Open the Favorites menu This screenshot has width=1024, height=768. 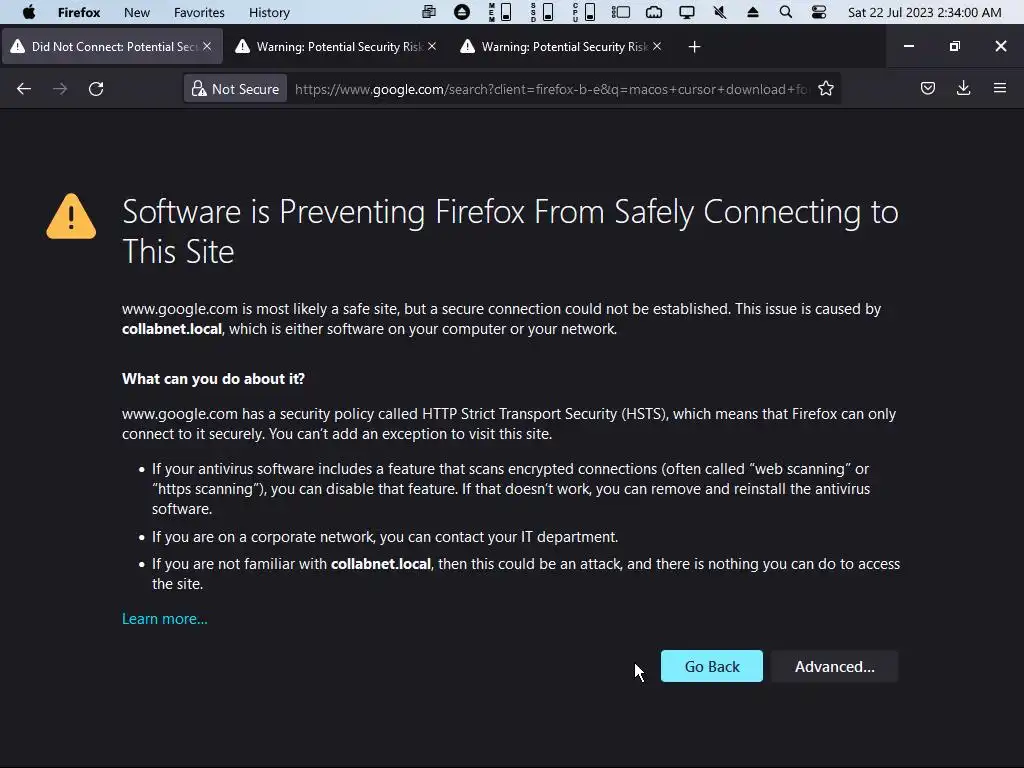click(x=199, y=12)
